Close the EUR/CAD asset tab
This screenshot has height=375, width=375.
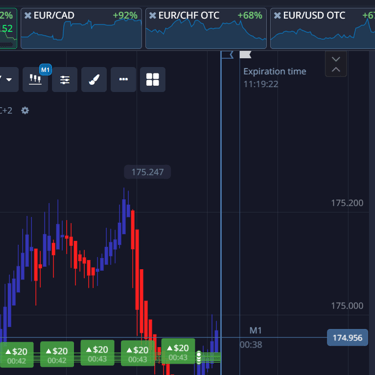(28, 15)
